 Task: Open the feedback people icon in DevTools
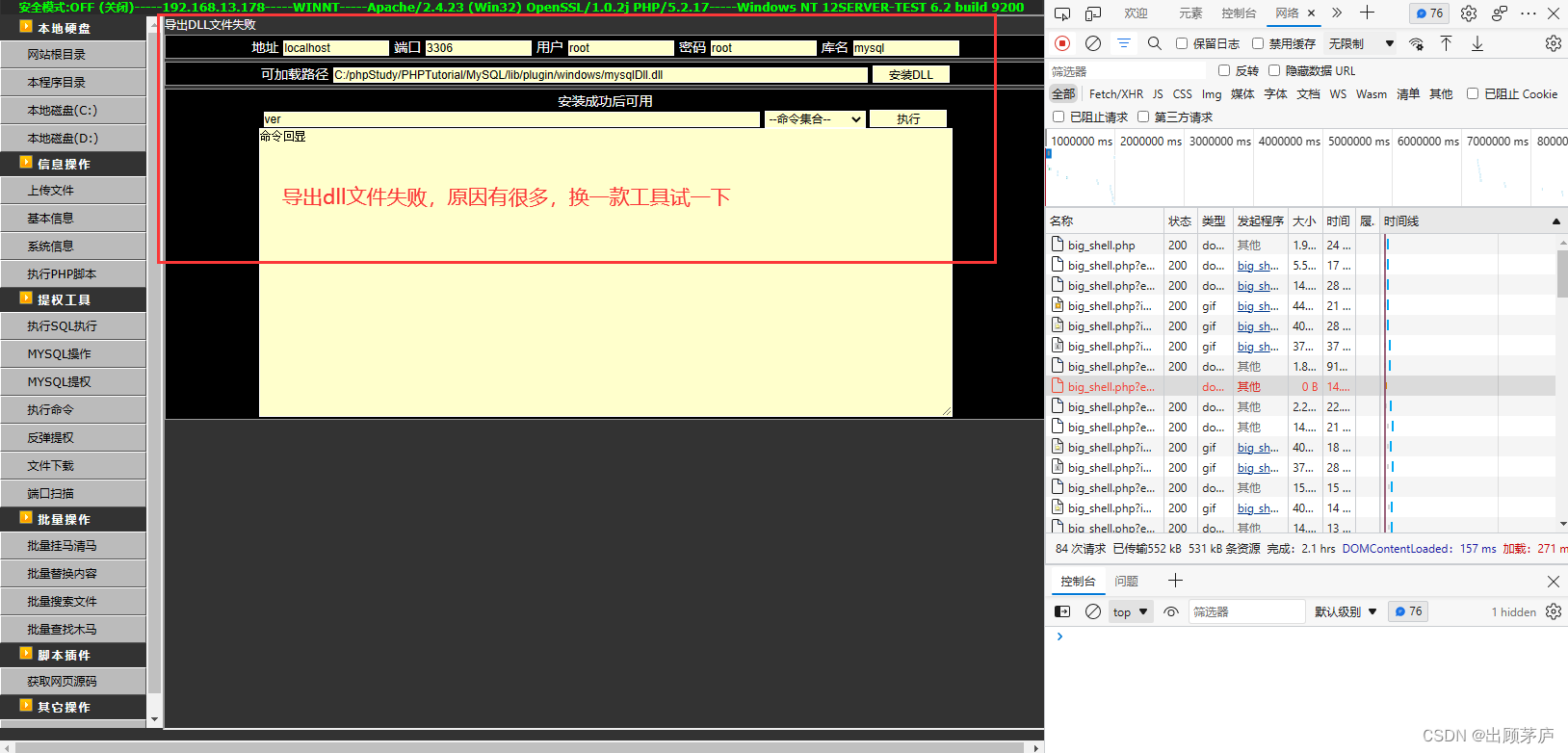click(x=1500, y=13)
